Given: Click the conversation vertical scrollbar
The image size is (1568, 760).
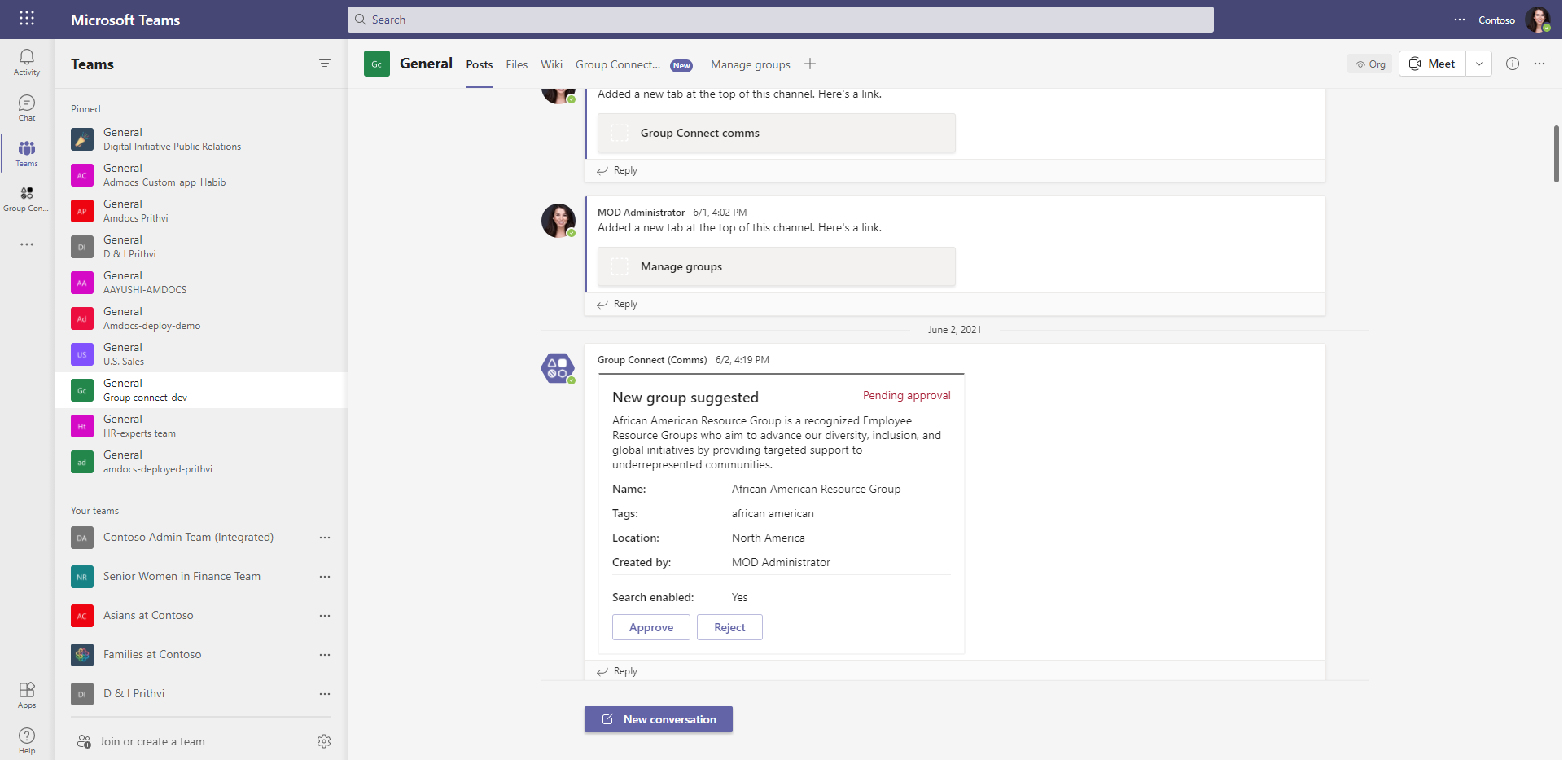Looking at the screenshot, I should (x=1557, y=154).
